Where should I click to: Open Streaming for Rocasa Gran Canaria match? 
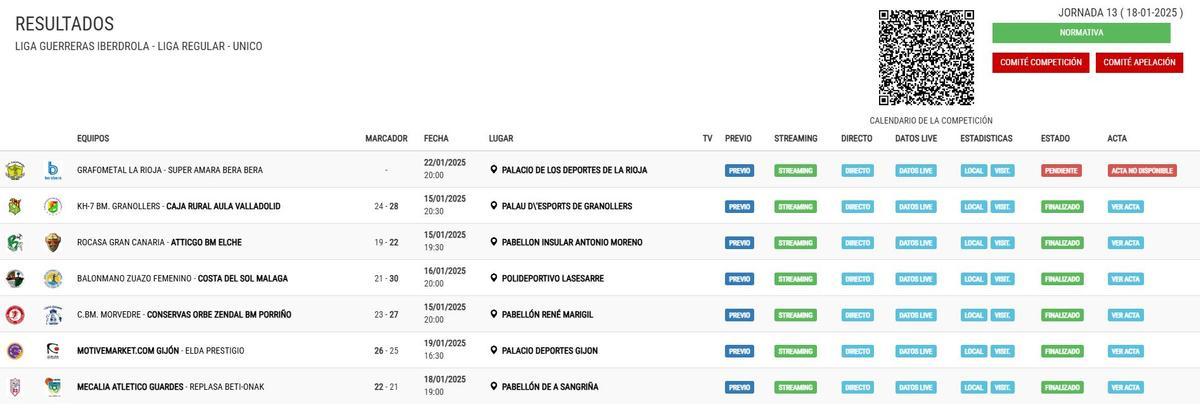tap(795, 243)
